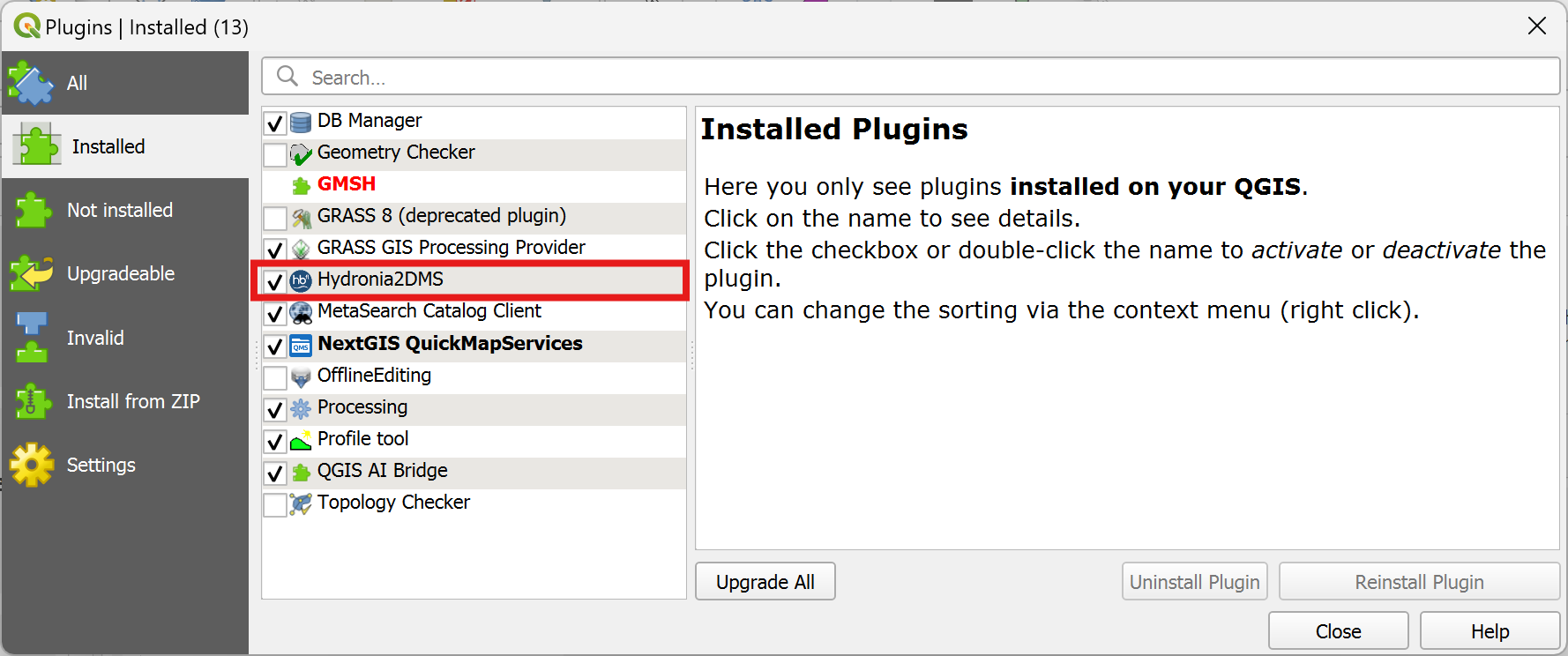Uncheck the Processing plugin checkbox
This screenshot has width=1568, height=656.
point(275,409)
